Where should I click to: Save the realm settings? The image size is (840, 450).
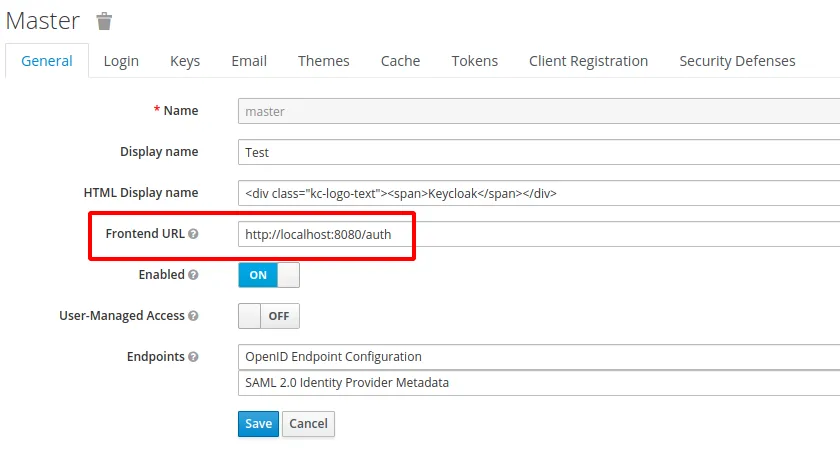[x=258, y=424]
